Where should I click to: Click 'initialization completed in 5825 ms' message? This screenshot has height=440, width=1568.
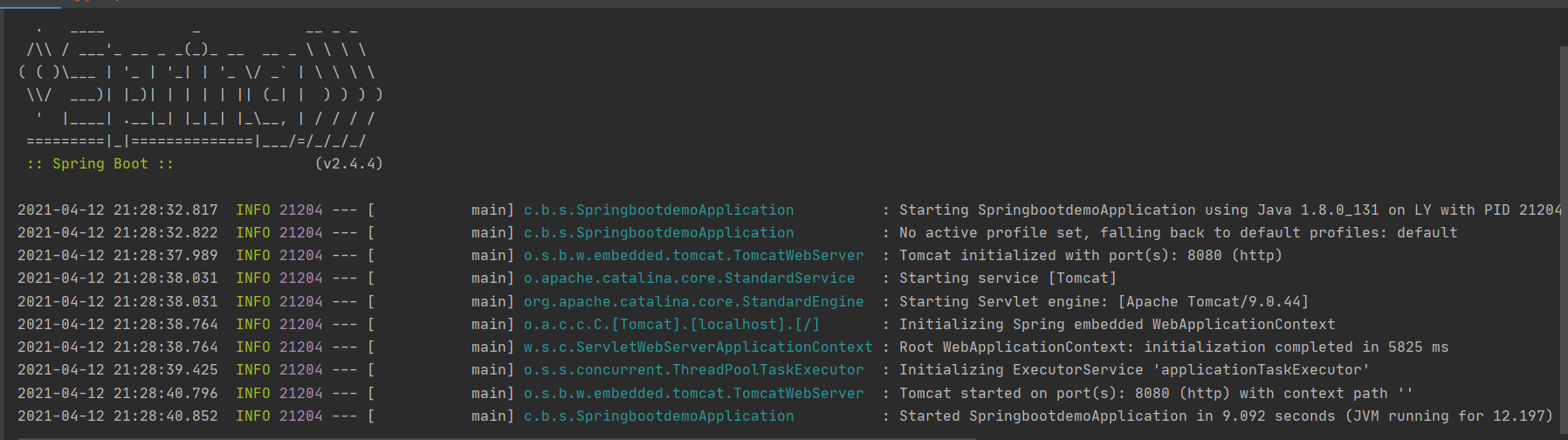click(x=1296, y=347)
